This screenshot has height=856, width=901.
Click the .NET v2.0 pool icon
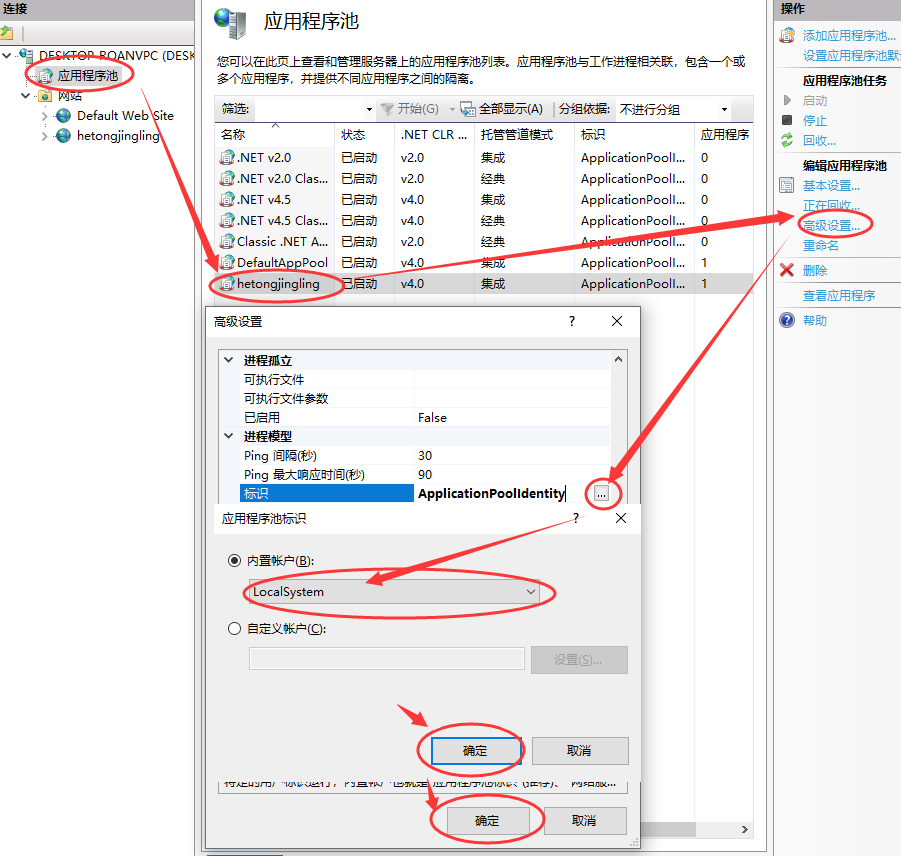pyautogui.click(x=227, y=157)
